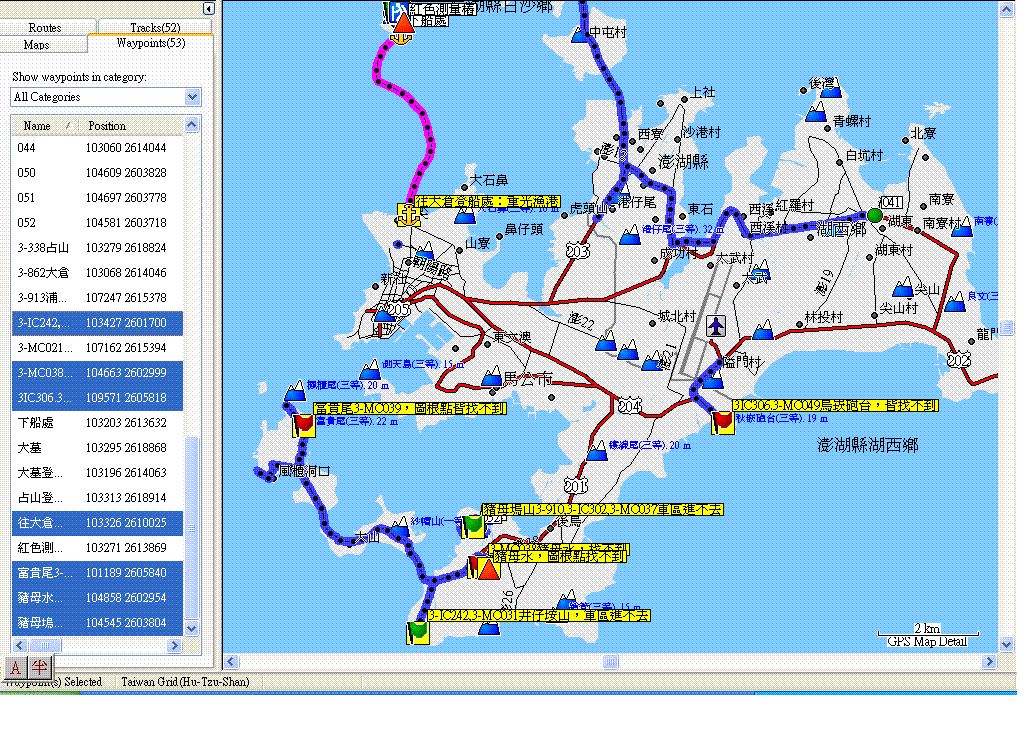Select waypoint row 豬母水...
This screenshot has width=1024, height=742.
click(x=97, y=598)
